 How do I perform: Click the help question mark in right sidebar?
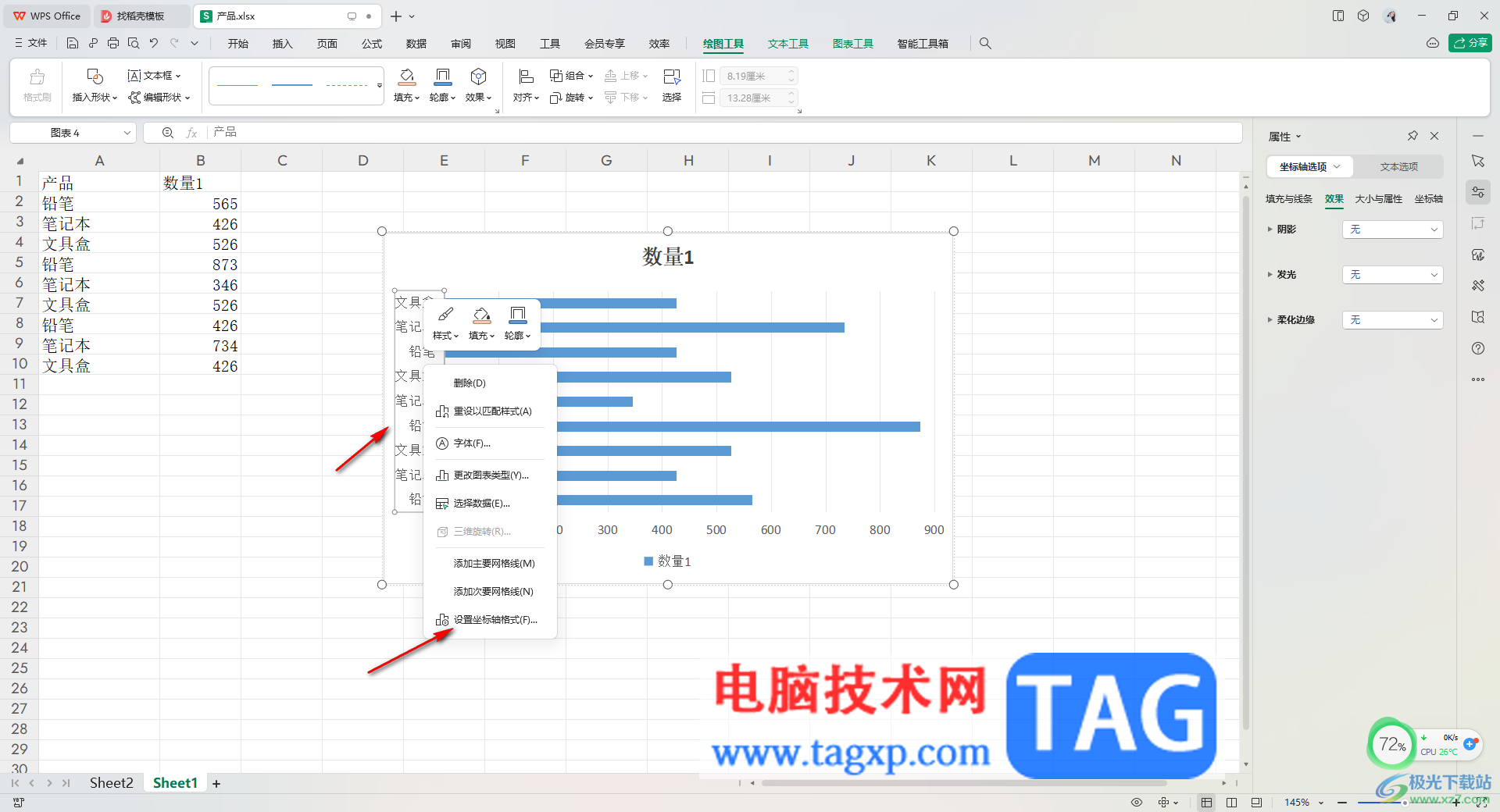pyautogui.click(x=1478, y=348)
